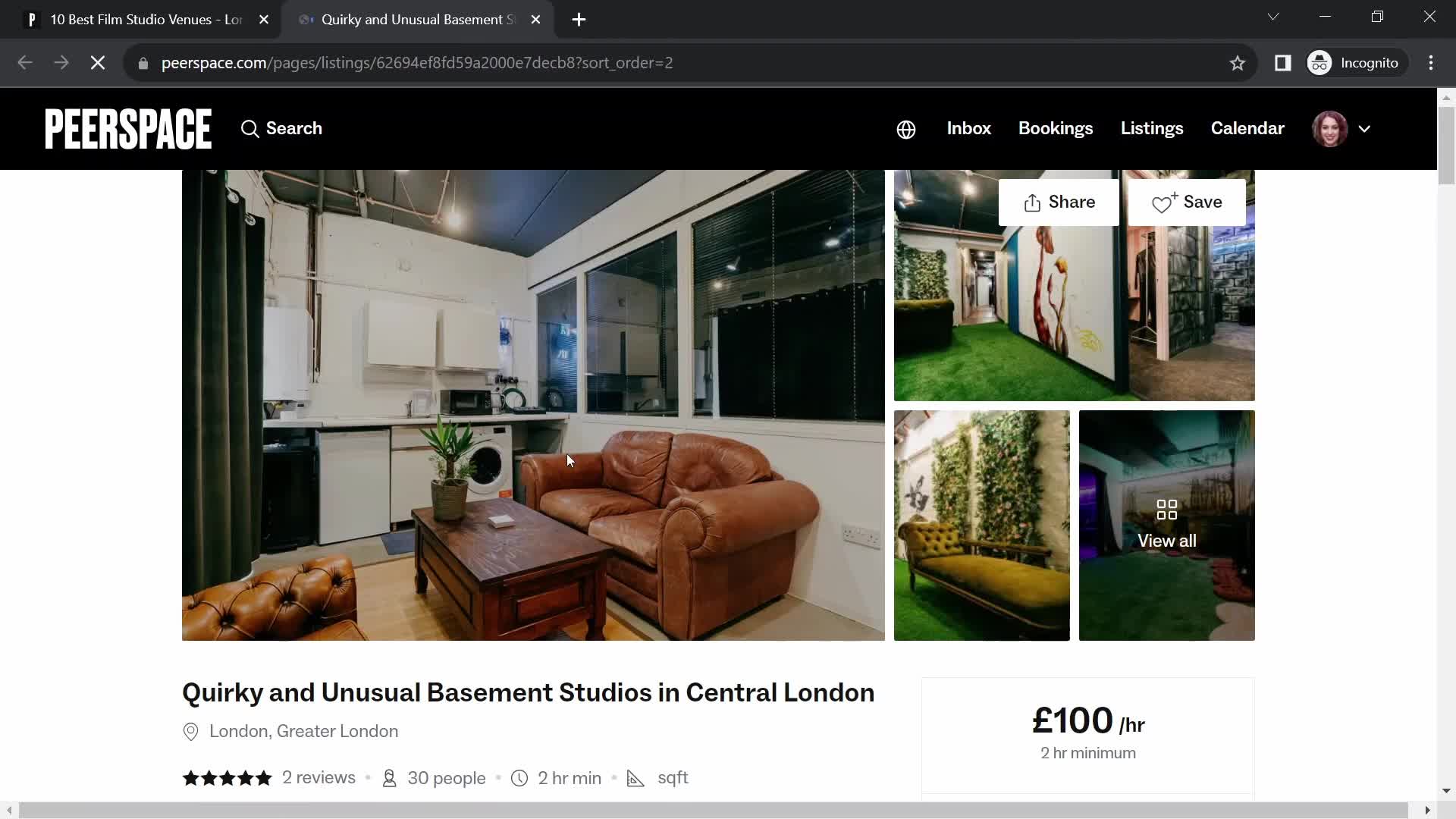
Task: Click the person capacity icon
Action: (x=389, y=778)
